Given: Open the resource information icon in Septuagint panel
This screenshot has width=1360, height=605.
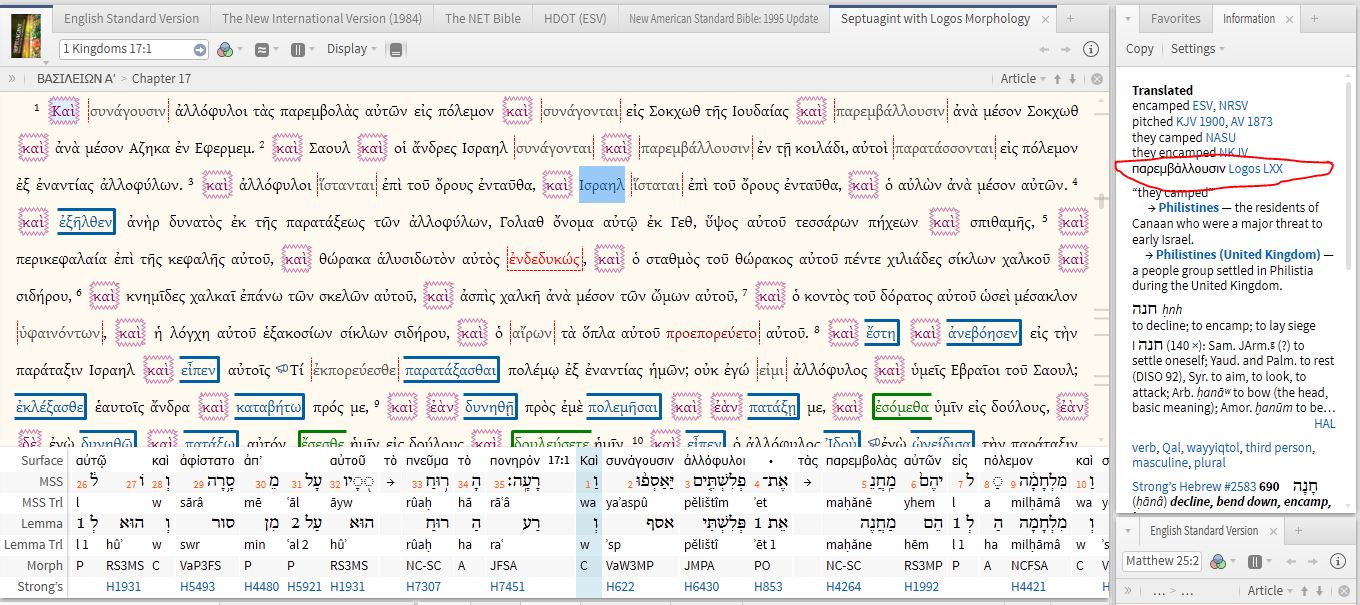Looking at the screenshot, I should [x=1091, y=49].
